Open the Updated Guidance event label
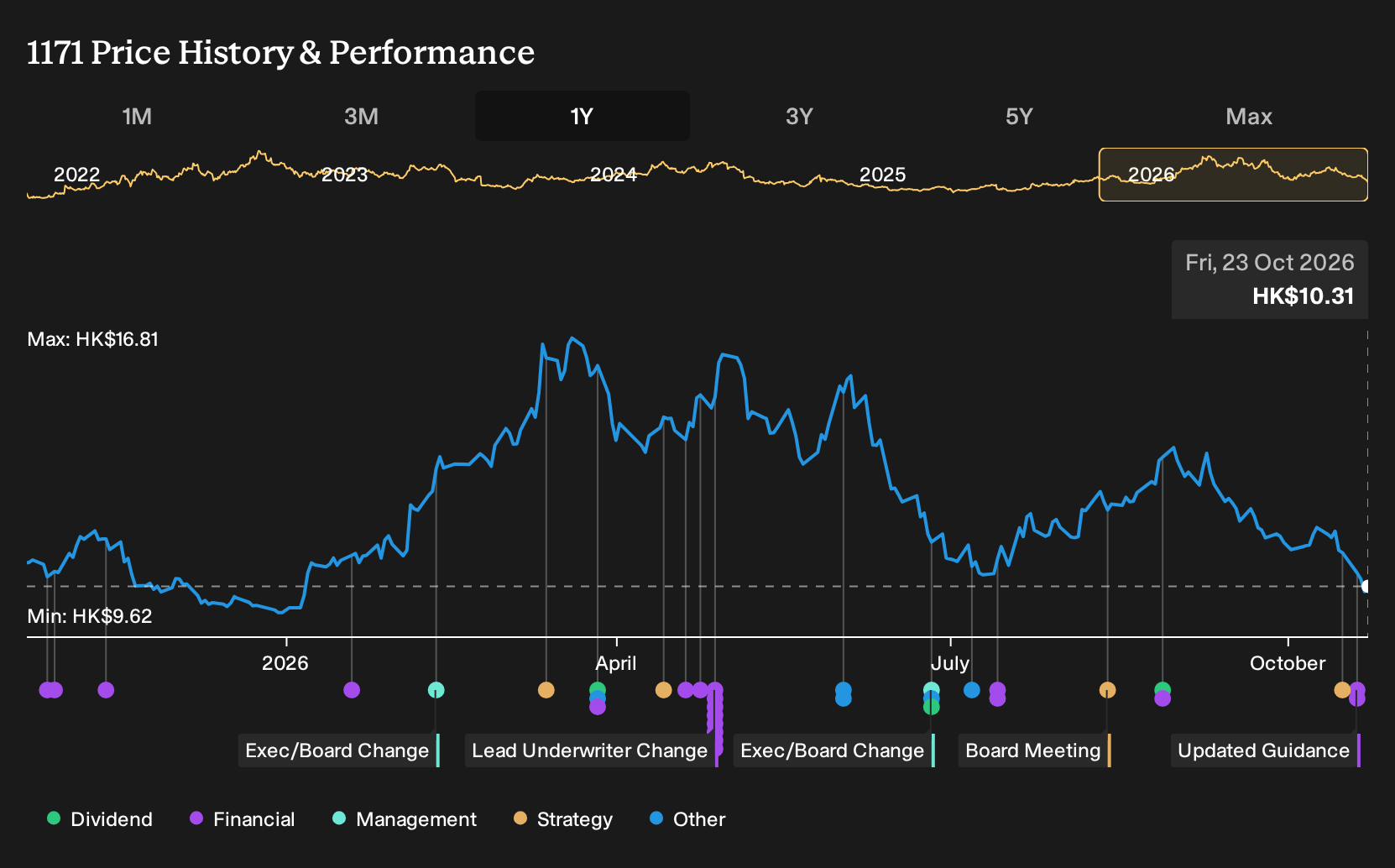The image size is (1395, 868). pos(1265,750)
